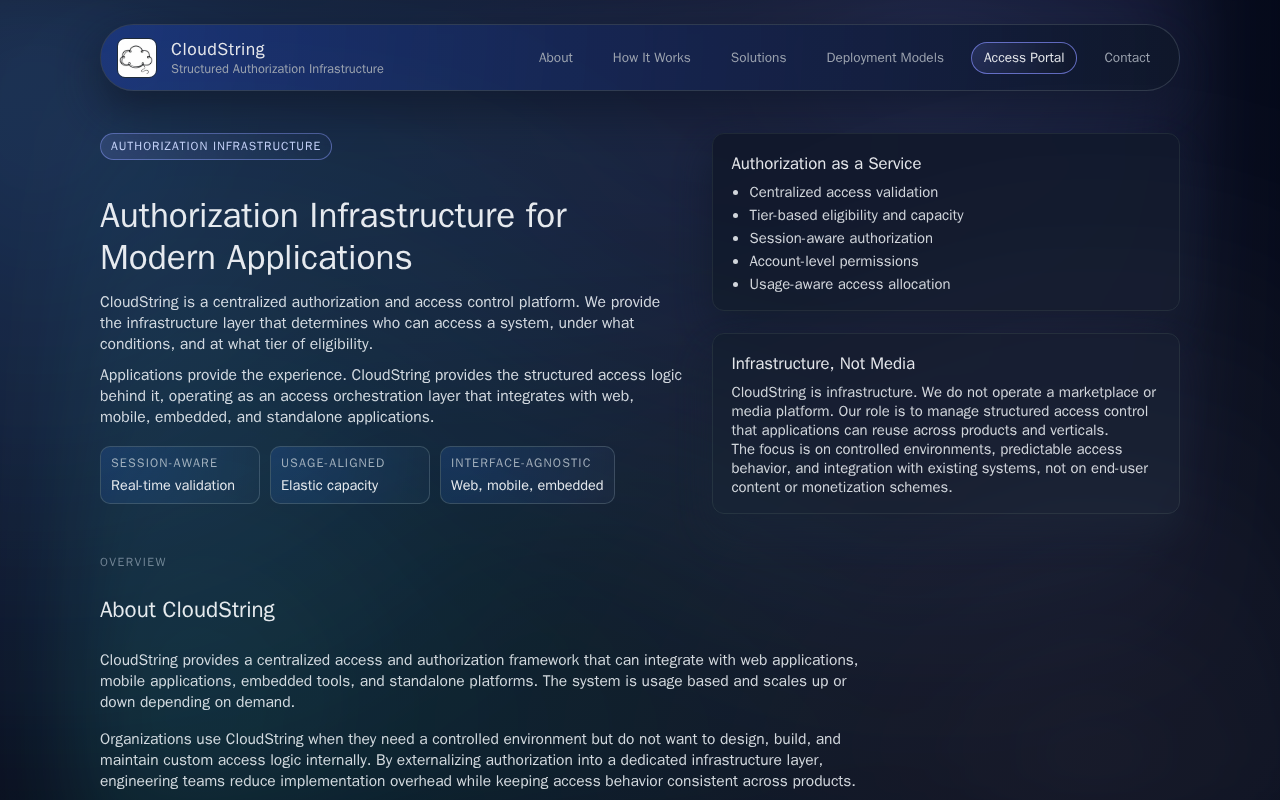Select the Session-Aware feature chip

[x=180, y=475]
